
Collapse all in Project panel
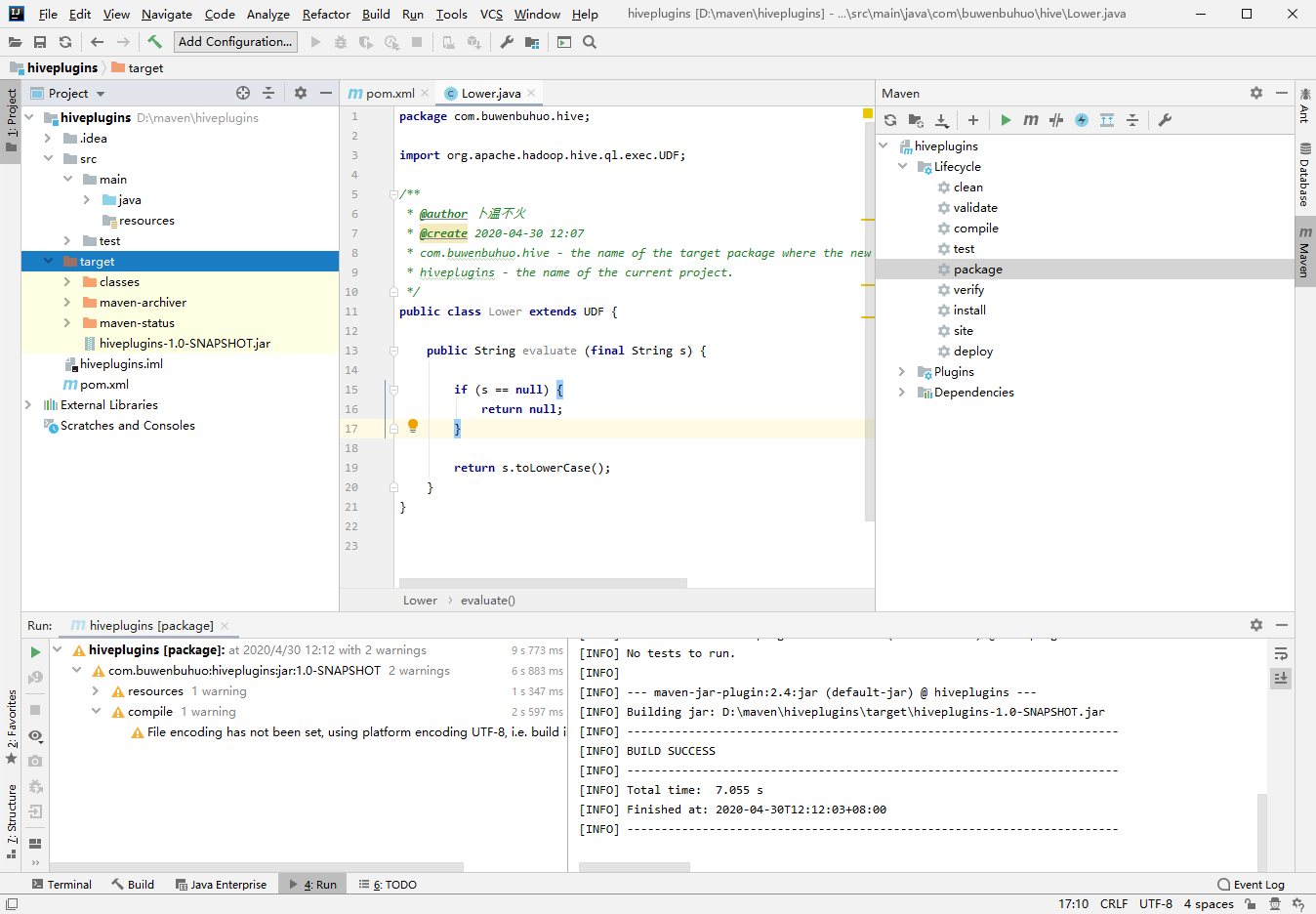(268, 93)
